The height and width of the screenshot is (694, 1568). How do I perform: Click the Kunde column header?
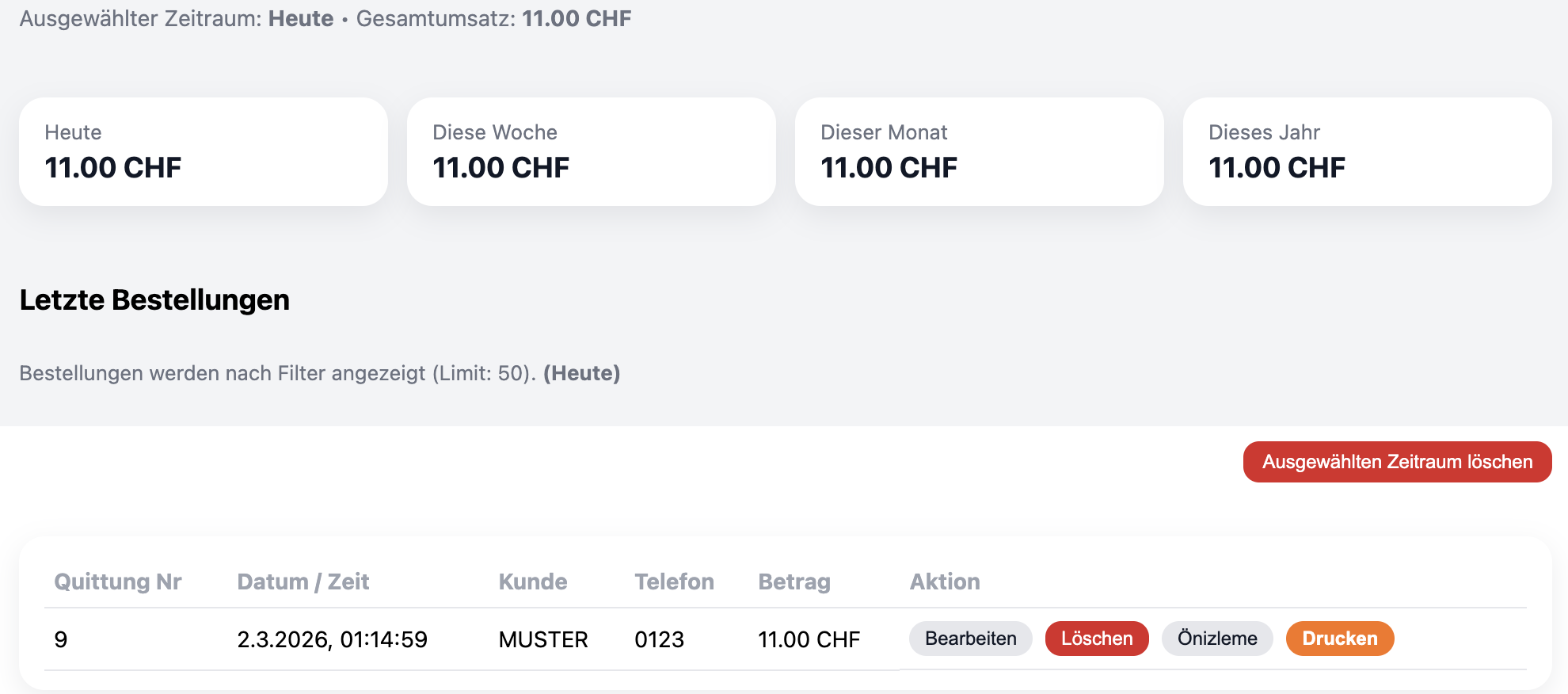[x=533, y=582]
